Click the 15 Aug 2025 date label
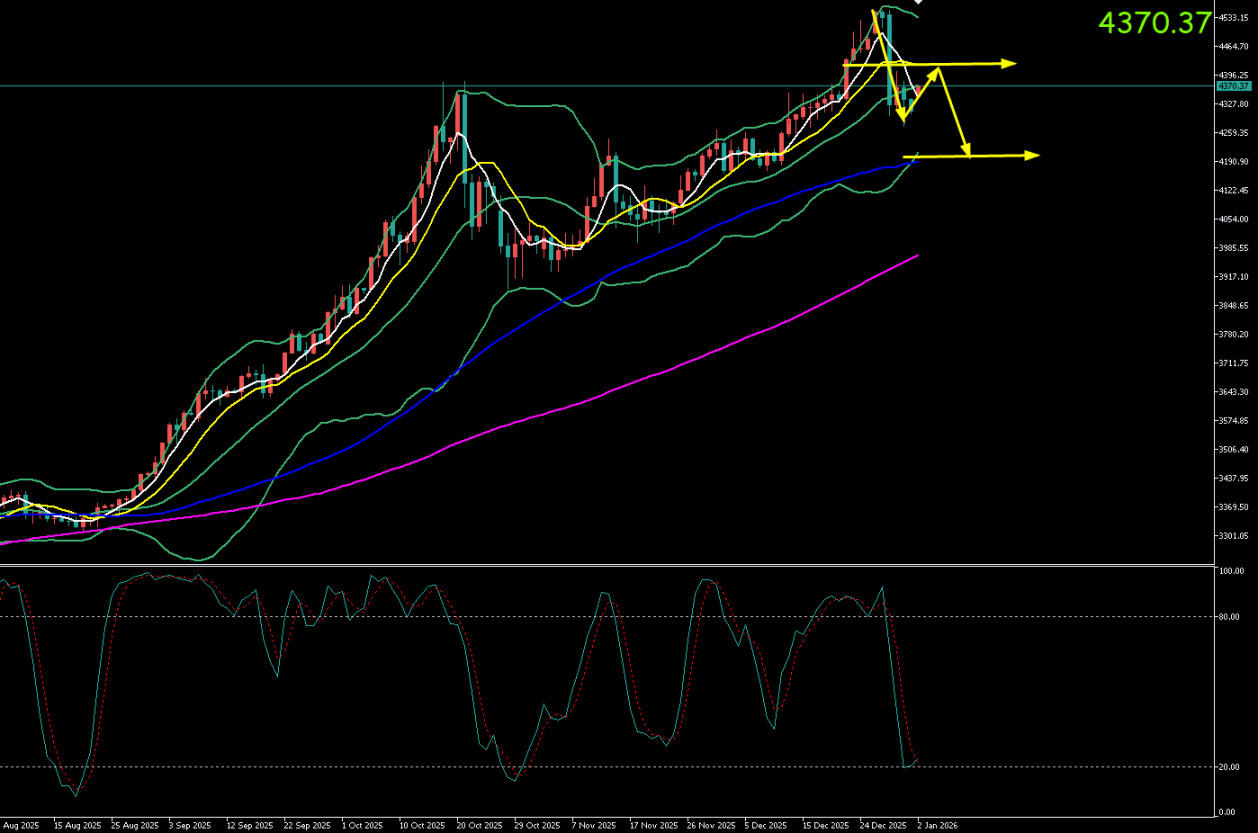Image resolution: width=1258 pixels, height=833 pixels. click(76, 826)
